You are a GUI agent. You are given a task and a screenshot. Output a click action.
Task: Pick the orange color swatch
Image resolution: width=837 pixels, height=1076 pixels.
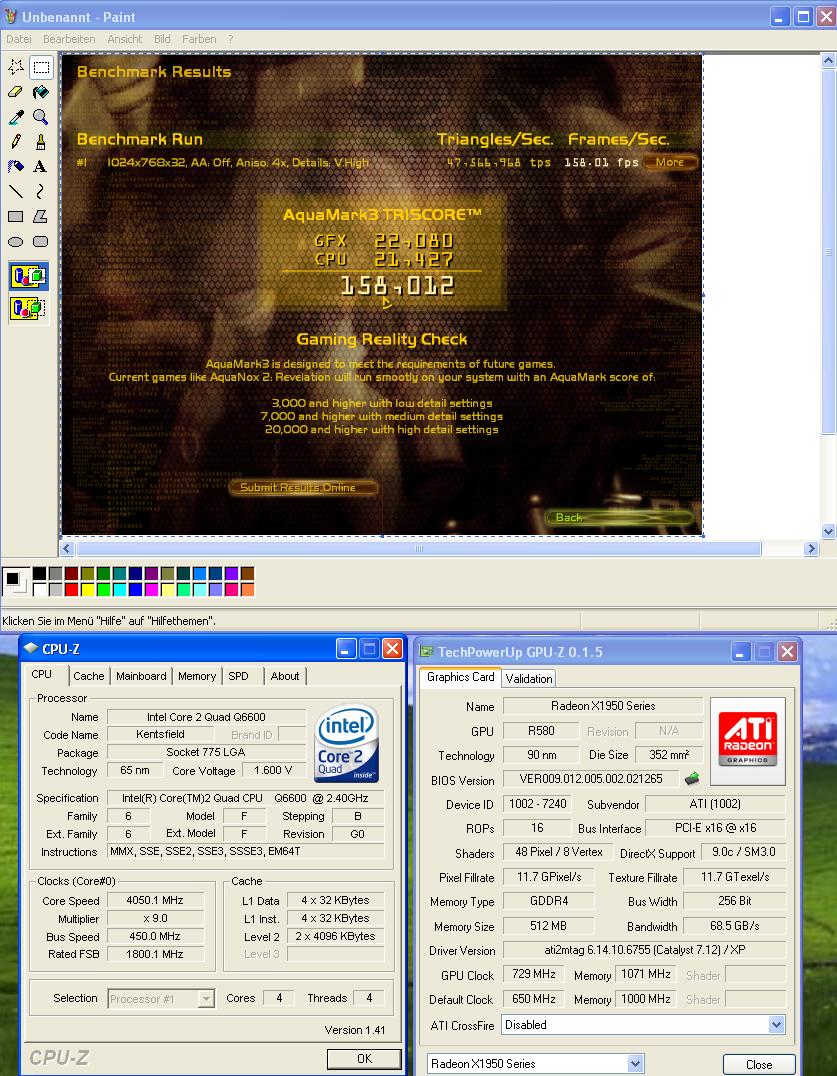click(247, 589)
